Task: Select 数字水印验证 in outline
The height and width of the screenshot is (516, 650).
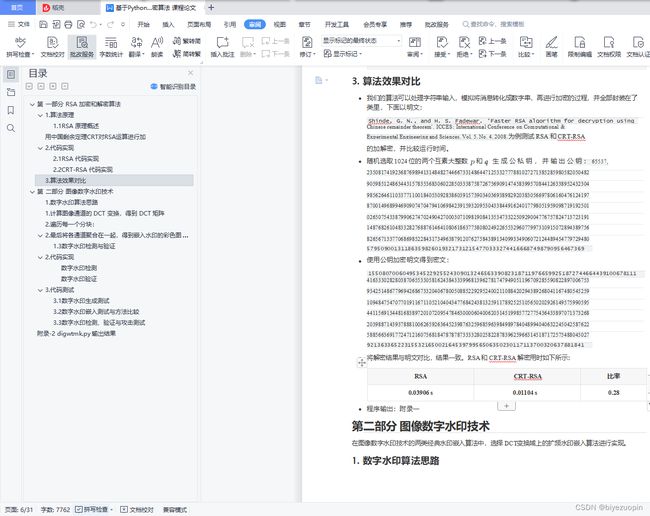Action: pyautogui.click(x=79, y=279)
